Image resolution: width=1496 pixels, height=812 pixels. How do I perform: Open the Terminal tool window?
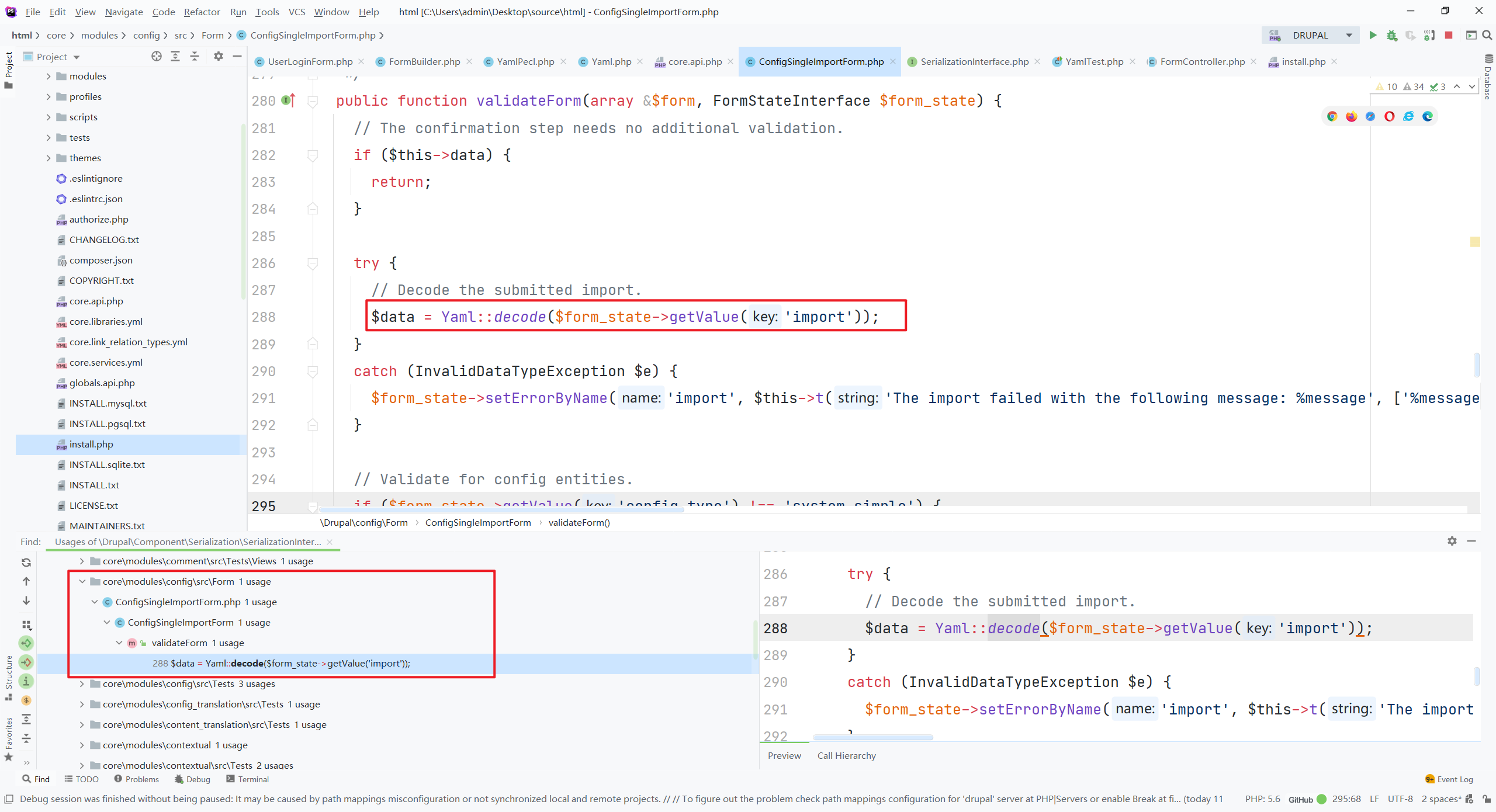click(247, 779)
